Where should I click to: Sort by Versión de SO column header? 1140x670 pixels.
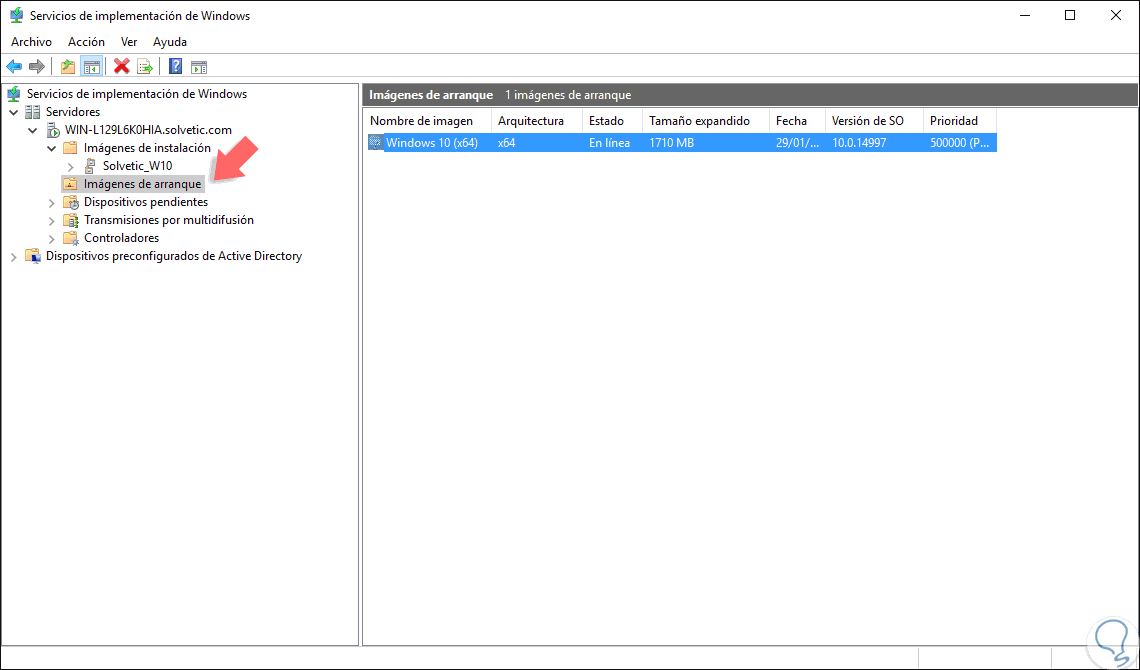(875, 121)
